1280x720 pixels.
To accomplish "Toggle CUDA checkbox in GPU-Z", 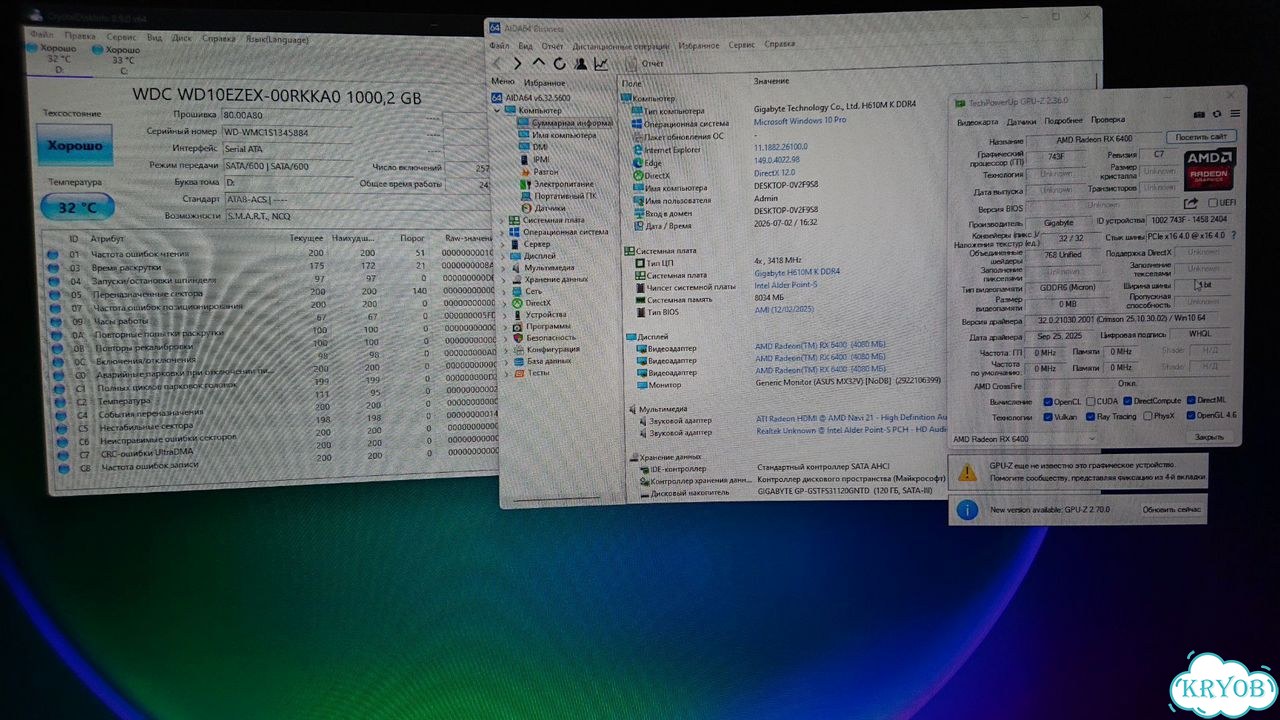I will [1091, 401].
